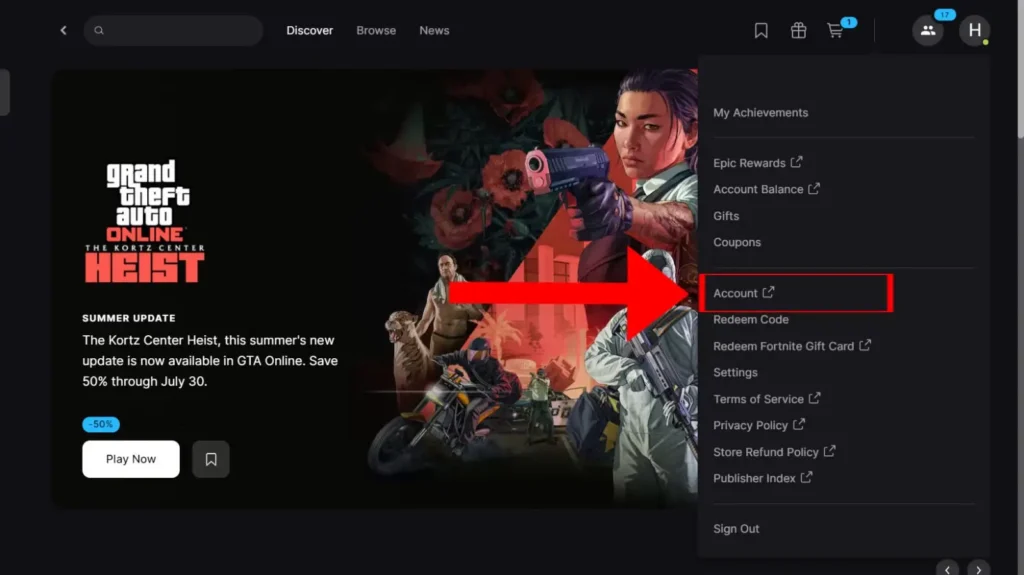Screen dimensions: 1024x575
Task: Open Settings from profile menu
Action: pos(735,372)
